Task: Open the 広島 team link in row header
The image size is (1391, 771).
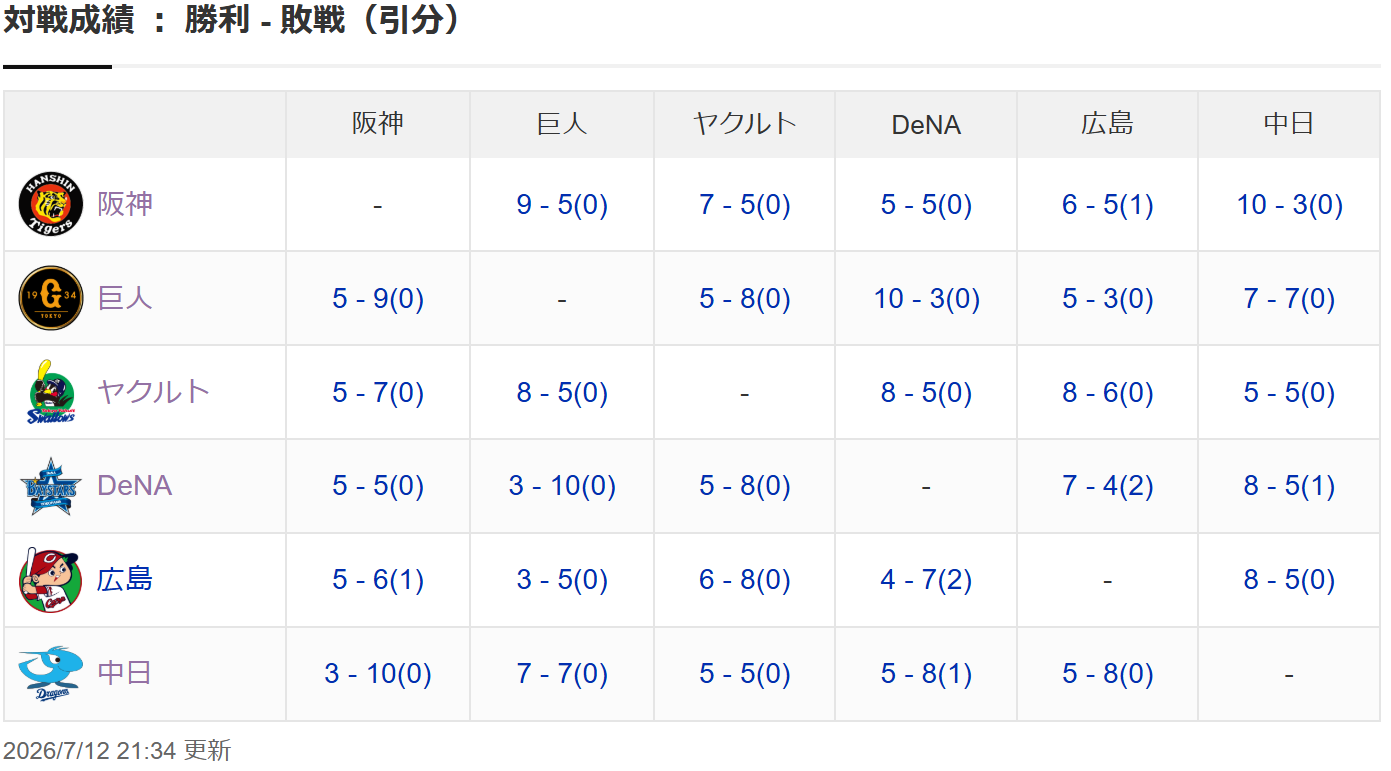Action: 125,580
